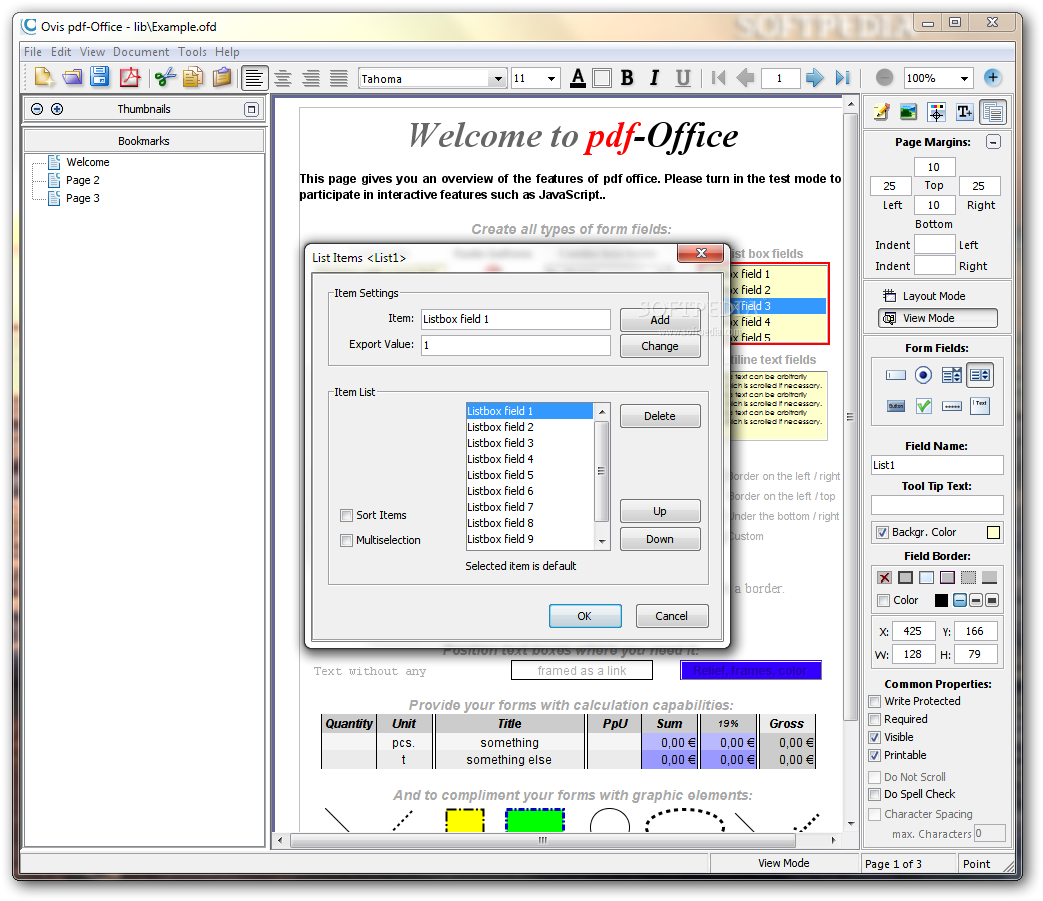The image size is (1043, 901).
Task: Zoom out with the grey round icon
Action: point(884,78)
